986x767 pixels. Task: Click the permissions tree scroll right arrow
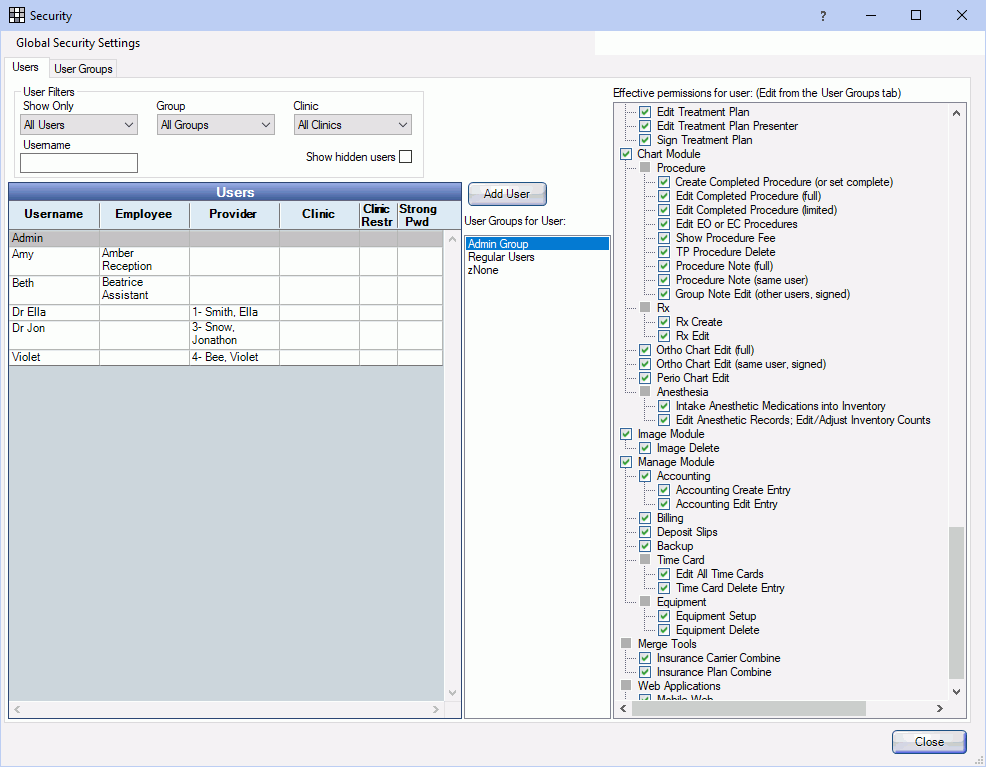click(939, 709)
